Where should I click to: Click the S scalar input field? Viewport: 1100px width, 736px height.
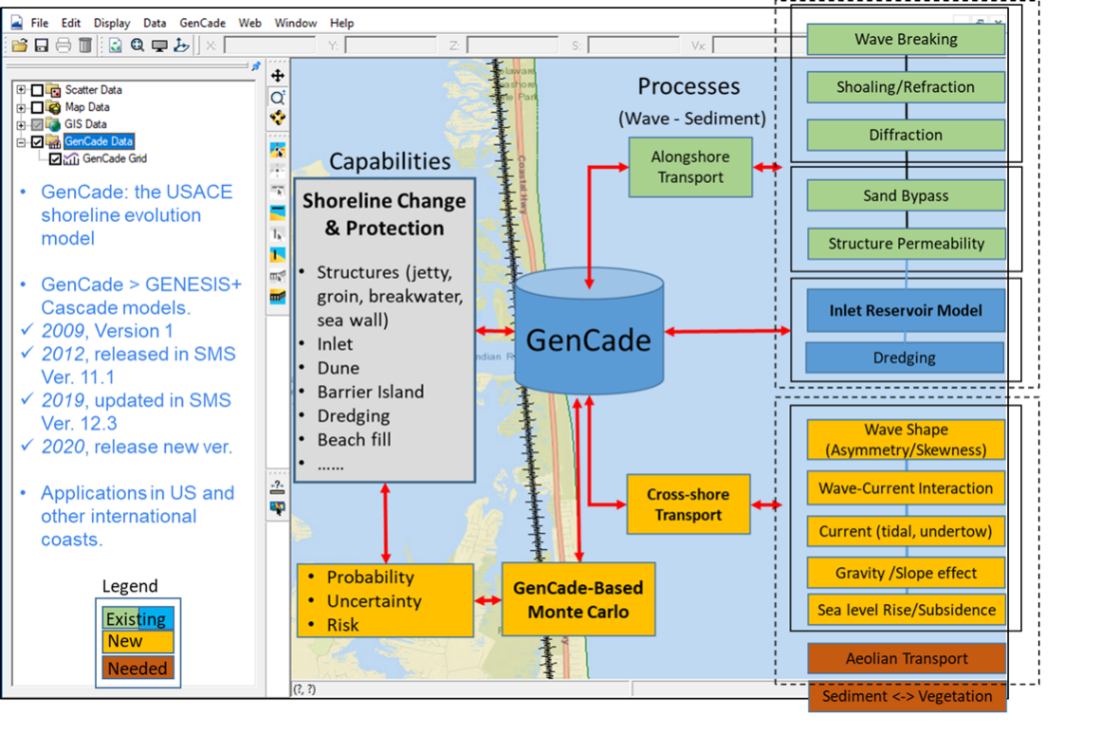633,46
